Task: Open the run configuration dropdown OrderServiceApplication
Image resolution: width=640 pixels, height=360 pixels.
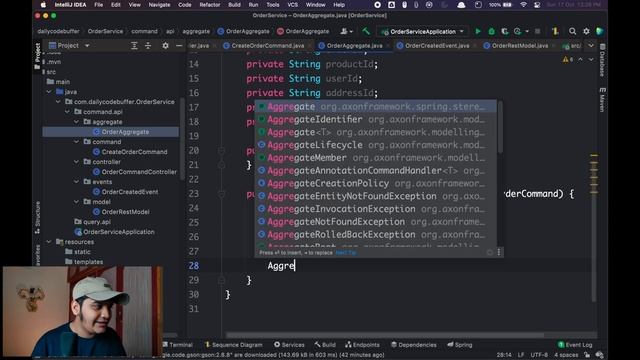Action: [422, 31]
